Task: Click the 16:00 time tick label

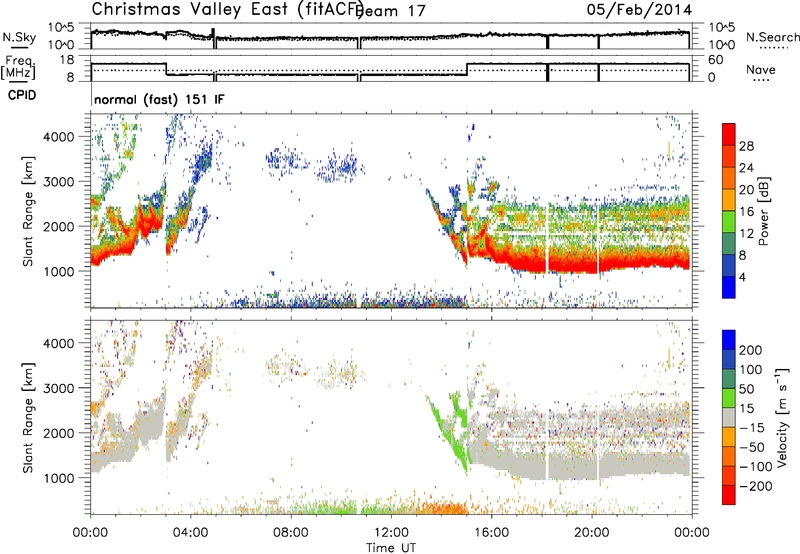Action: [491, 533]
